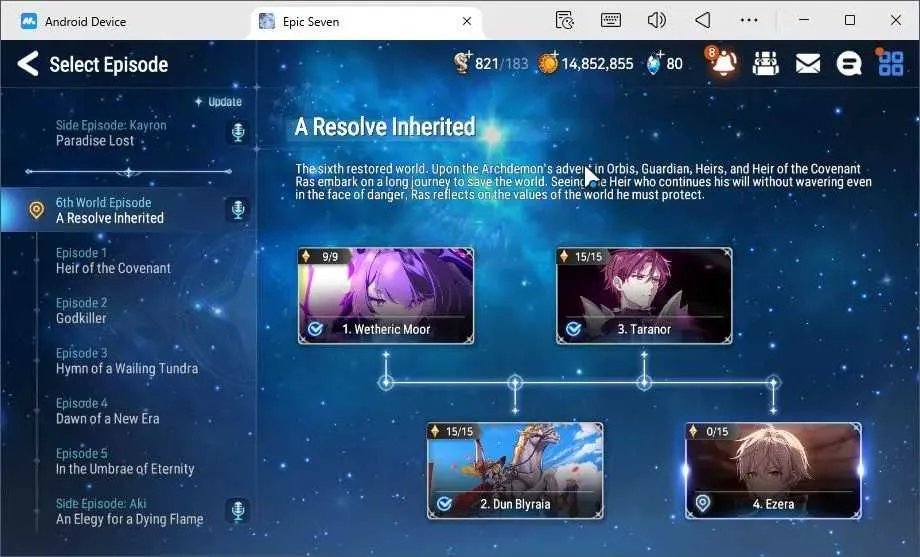920x557 pixels.
Task: Play voice for An Elegy for a Dying Flame
Action: (x=238, y=511)
